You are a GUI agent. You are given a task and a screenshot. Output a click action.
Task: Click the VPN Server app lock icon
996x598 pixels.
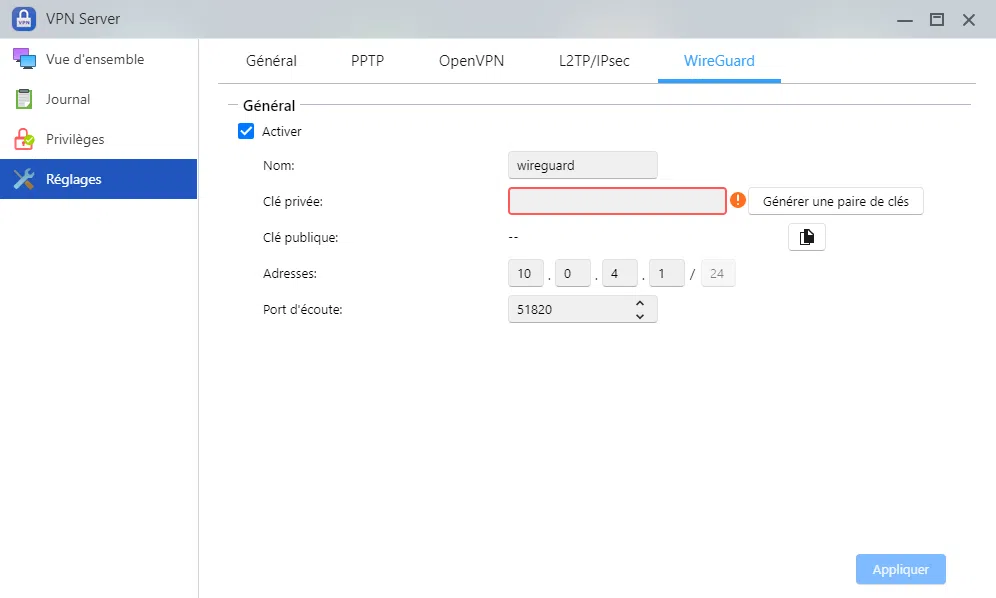click(24, 18)
